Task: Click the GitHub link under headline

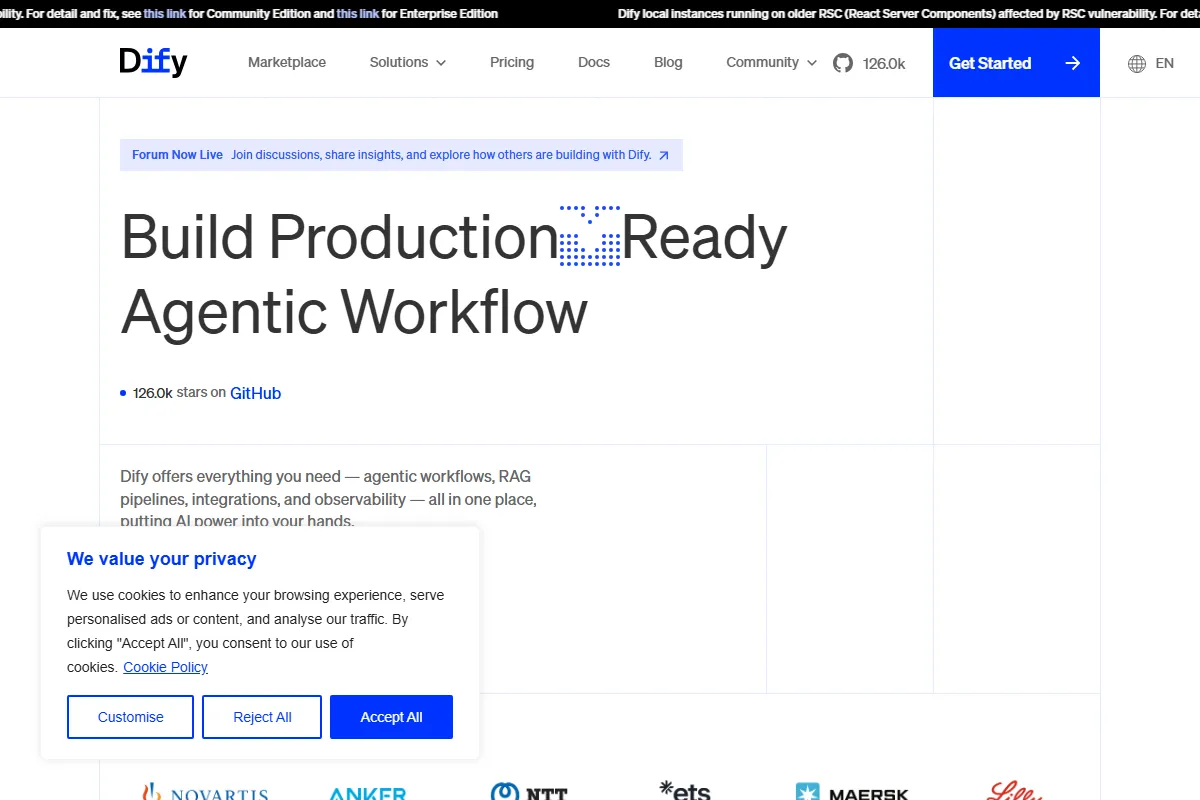Action: 255,393
